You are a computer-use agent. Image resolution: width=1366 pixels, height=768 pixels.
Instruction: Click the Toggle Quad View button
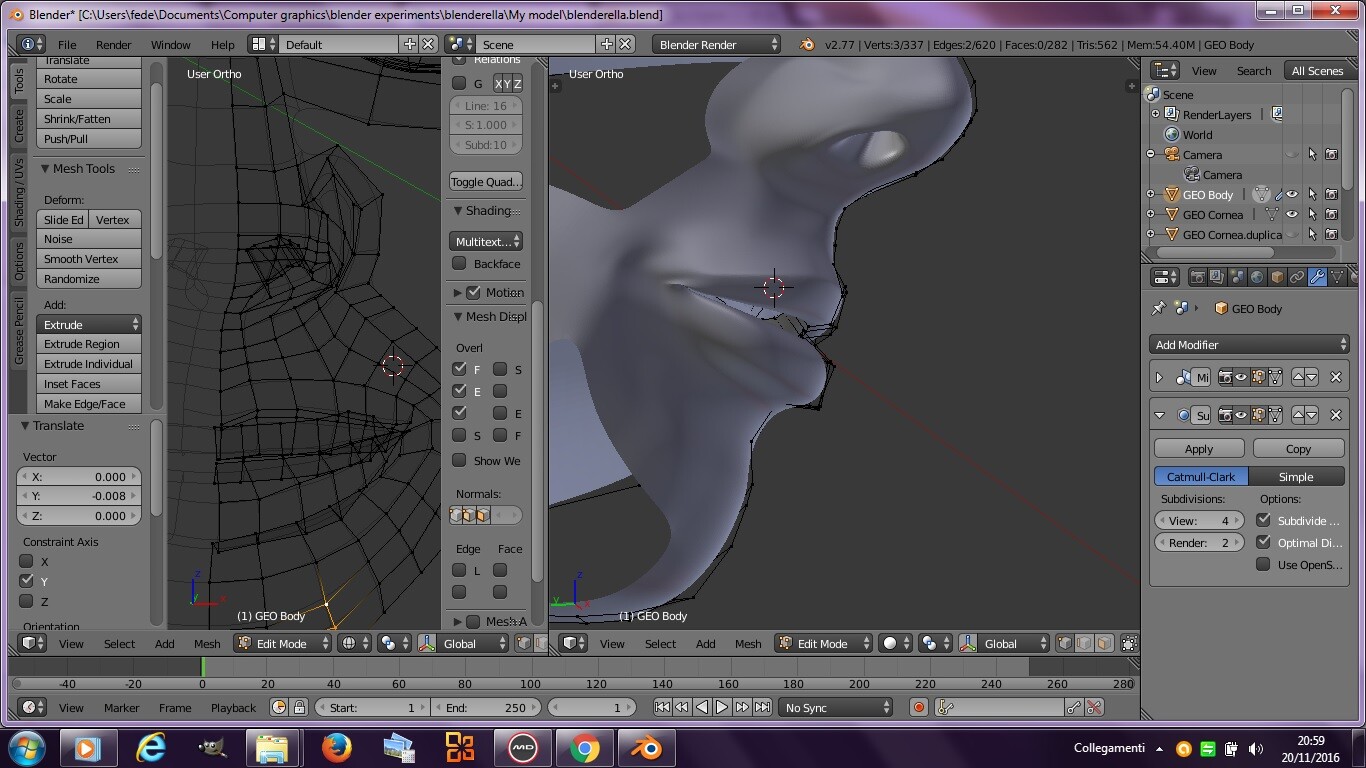click(486, 182)
